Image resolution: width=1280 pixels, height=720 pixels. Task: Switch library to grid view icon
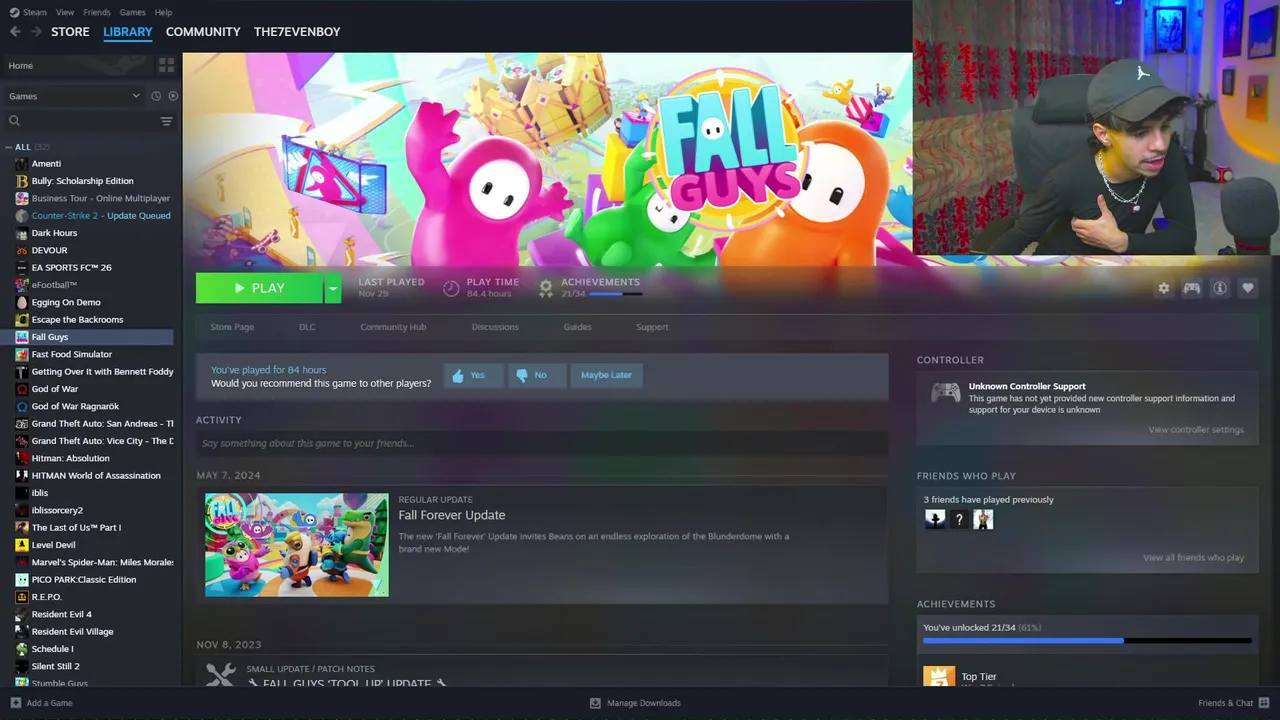tap(166, 65)
